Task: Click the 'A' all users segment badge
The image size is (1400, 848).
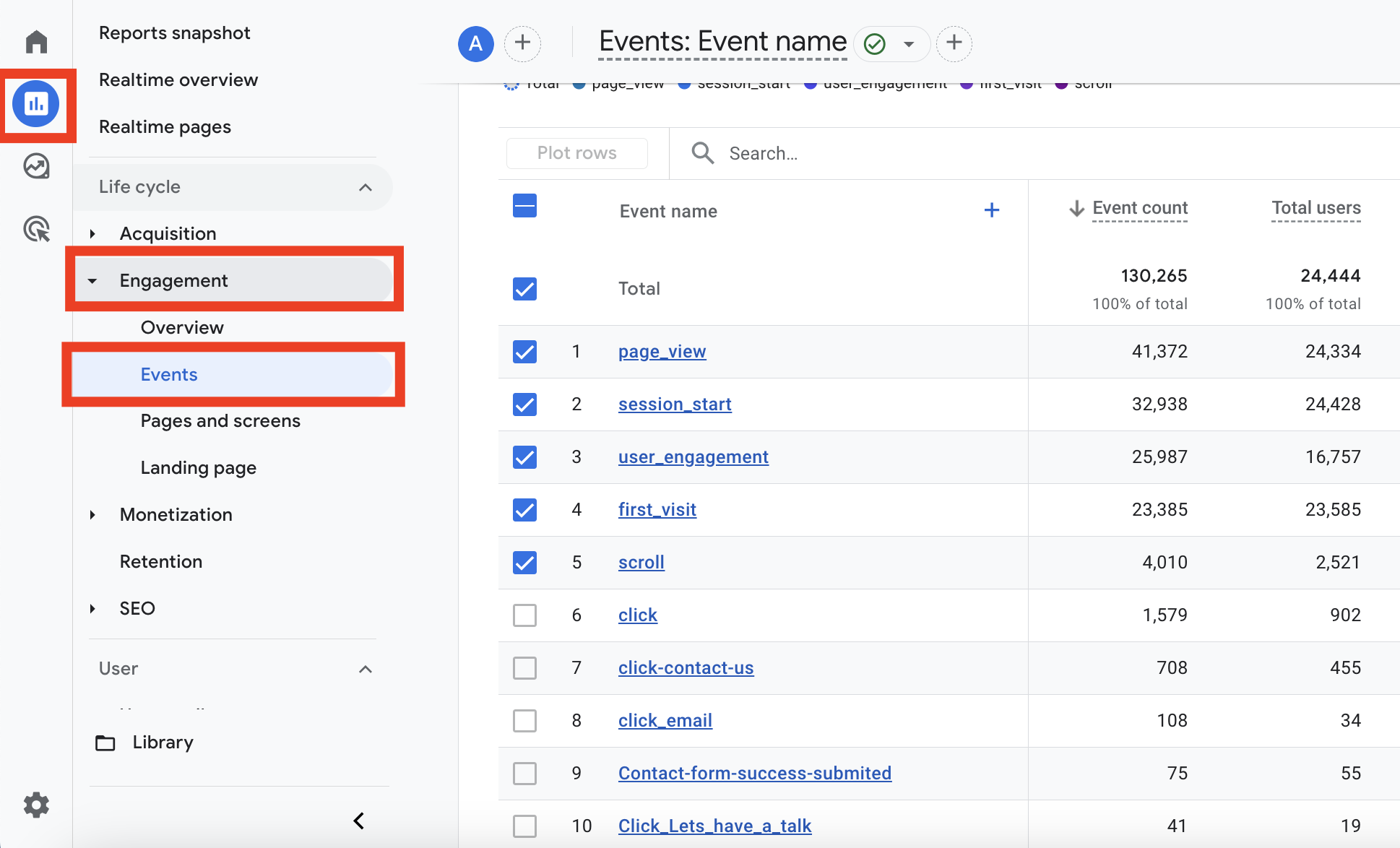Action: pyautogui.click(x=476, y=43)
